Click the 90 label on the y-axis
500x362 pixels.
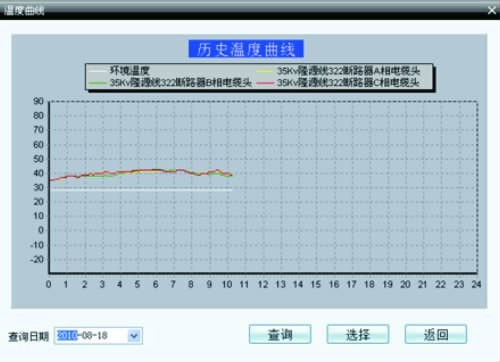[x=38, y=101]
